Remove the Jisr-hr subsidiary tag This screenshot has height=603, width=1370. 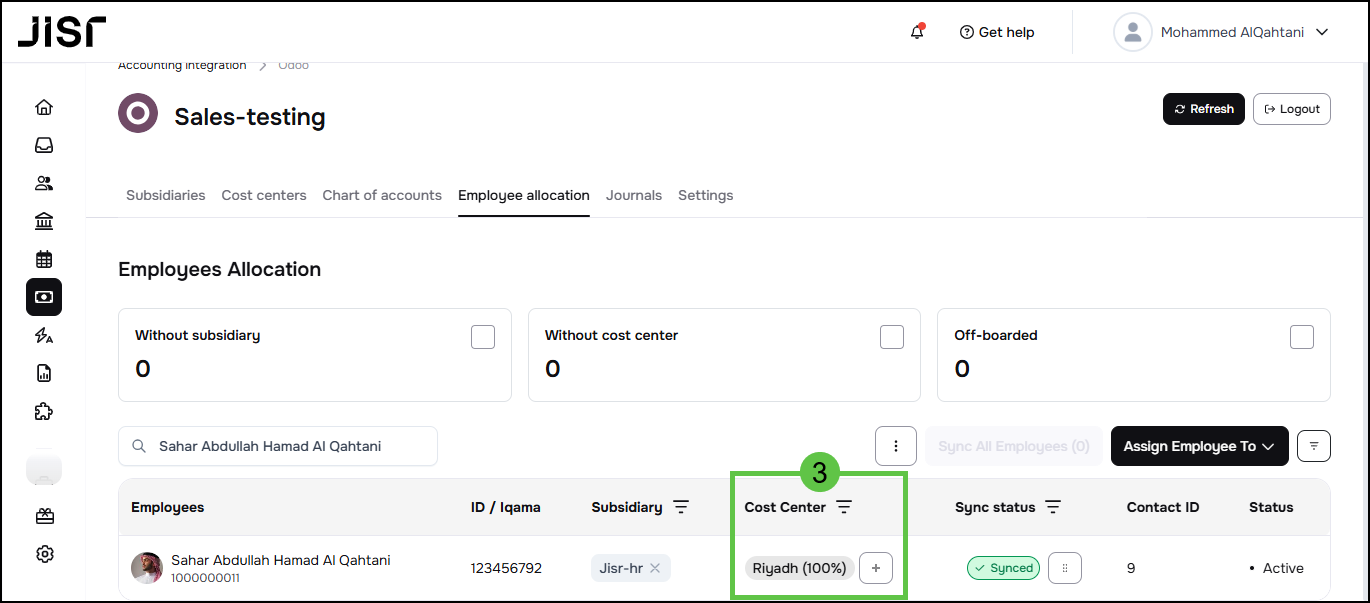(655, 568)
